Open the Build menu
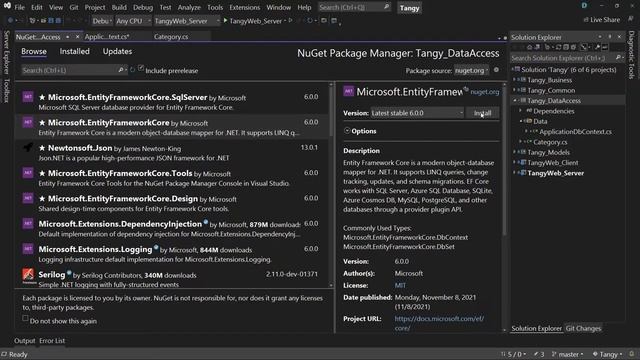This screenshot has width=640, height=360. 119,7
